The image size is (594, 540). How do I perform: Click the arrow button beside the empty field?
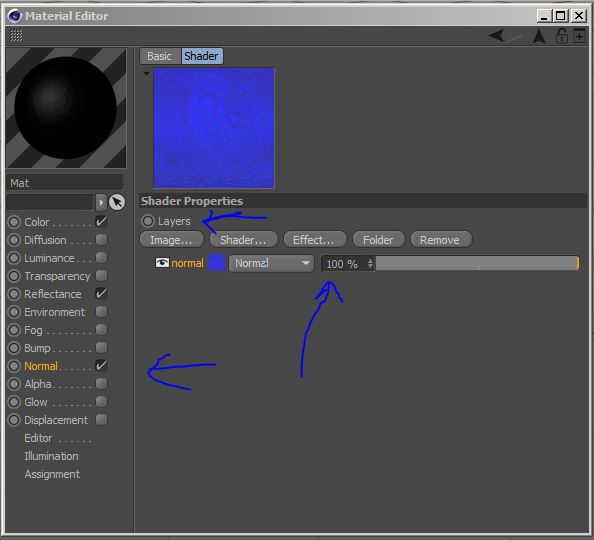pyautogui.click(x=101, y=202)
